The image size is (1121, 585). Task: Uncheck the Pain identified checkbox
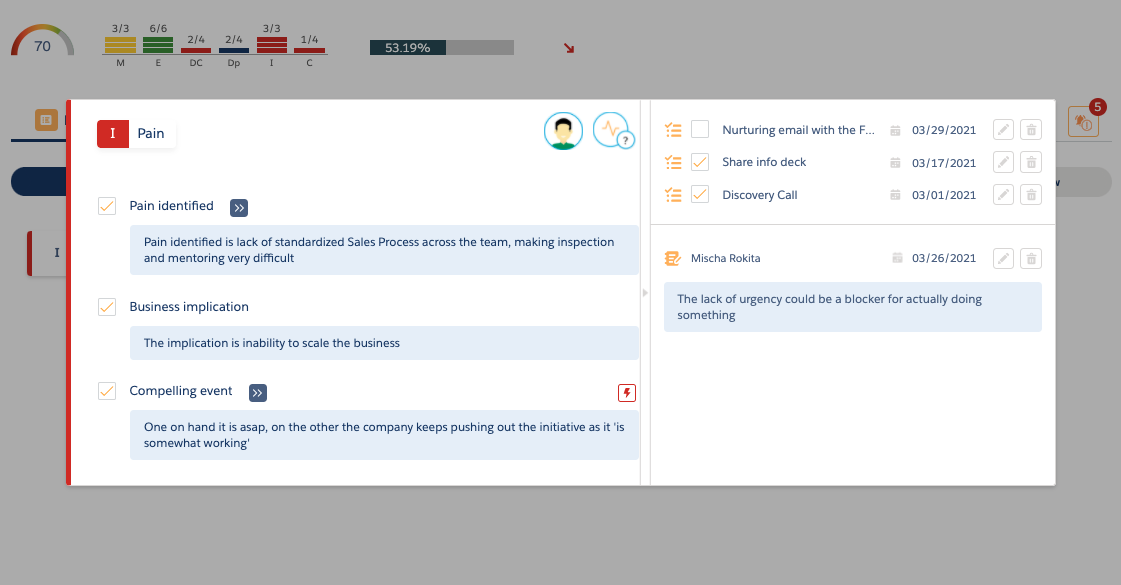[x=107, y=206]
